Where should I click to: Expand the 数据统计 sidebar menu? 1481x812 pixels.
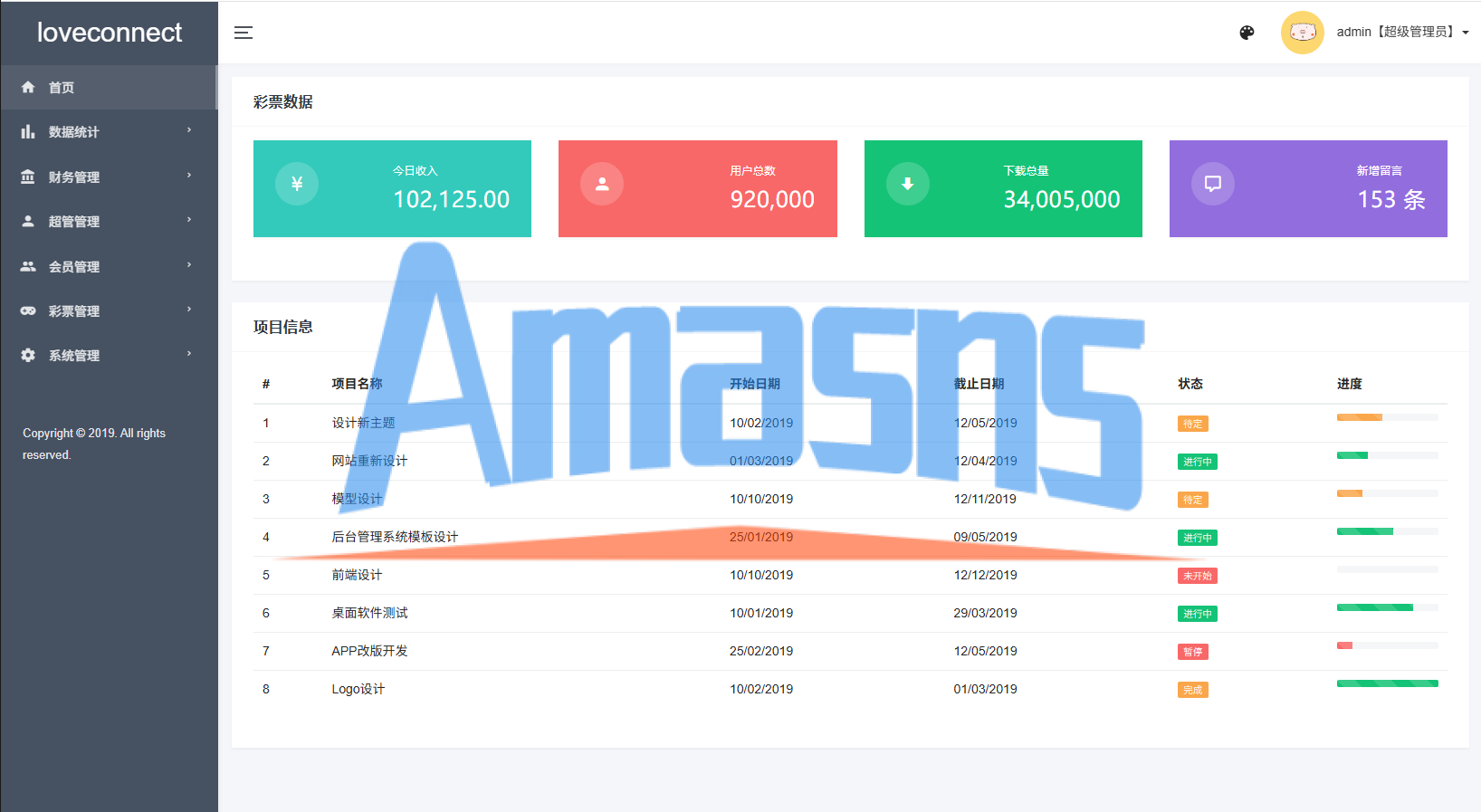[109, 132]
